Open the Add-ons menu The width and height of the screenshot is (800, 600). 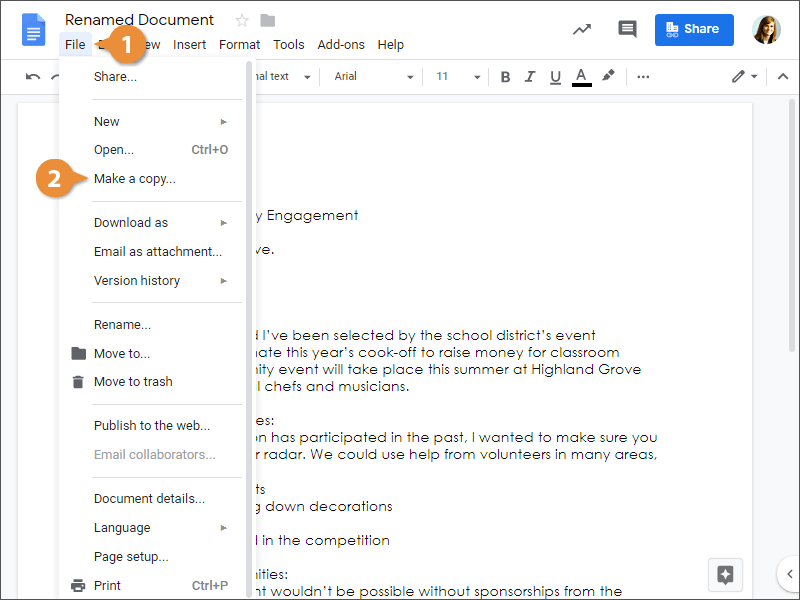click(341, 45)
